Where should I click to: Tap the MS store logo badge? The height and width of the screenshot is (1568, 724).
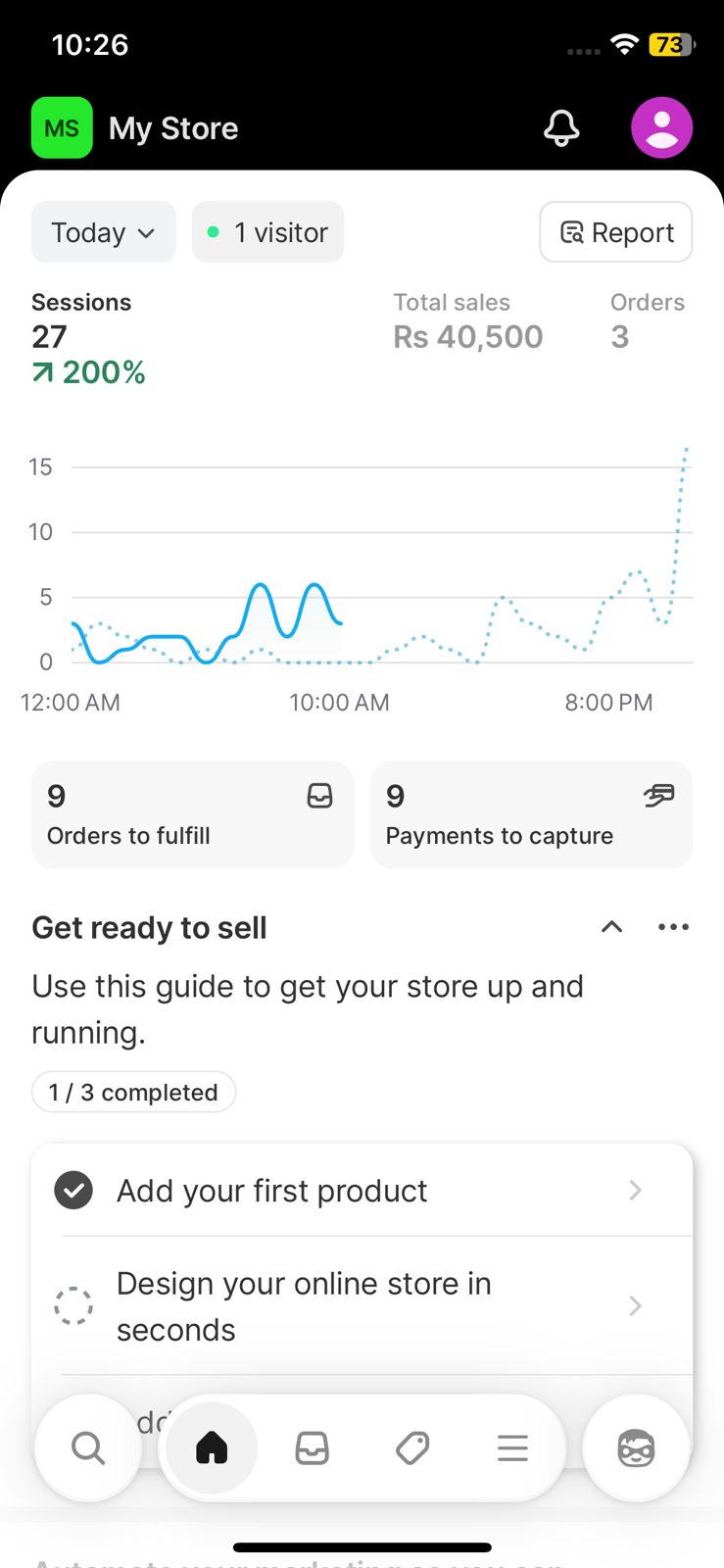(x=62, y=128)
